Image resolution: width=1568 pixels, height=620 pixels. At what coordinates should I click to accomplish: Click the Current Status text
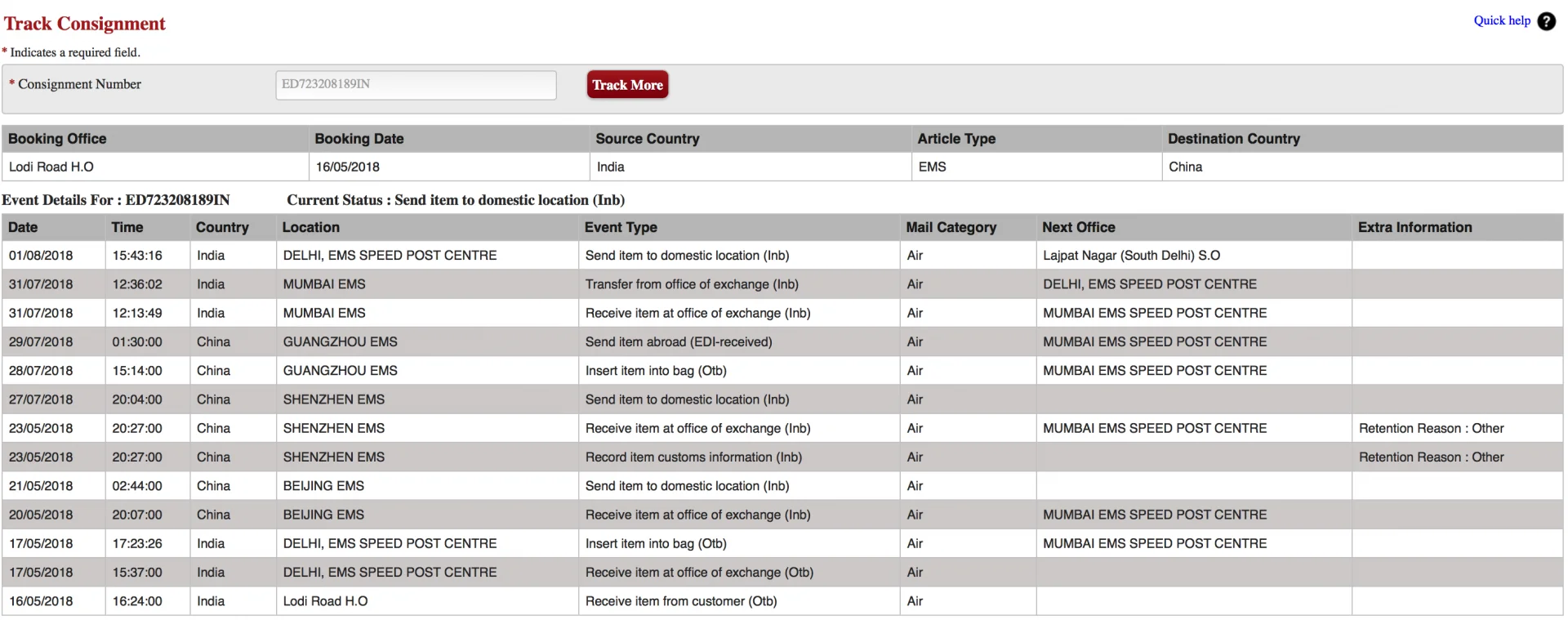455,200
